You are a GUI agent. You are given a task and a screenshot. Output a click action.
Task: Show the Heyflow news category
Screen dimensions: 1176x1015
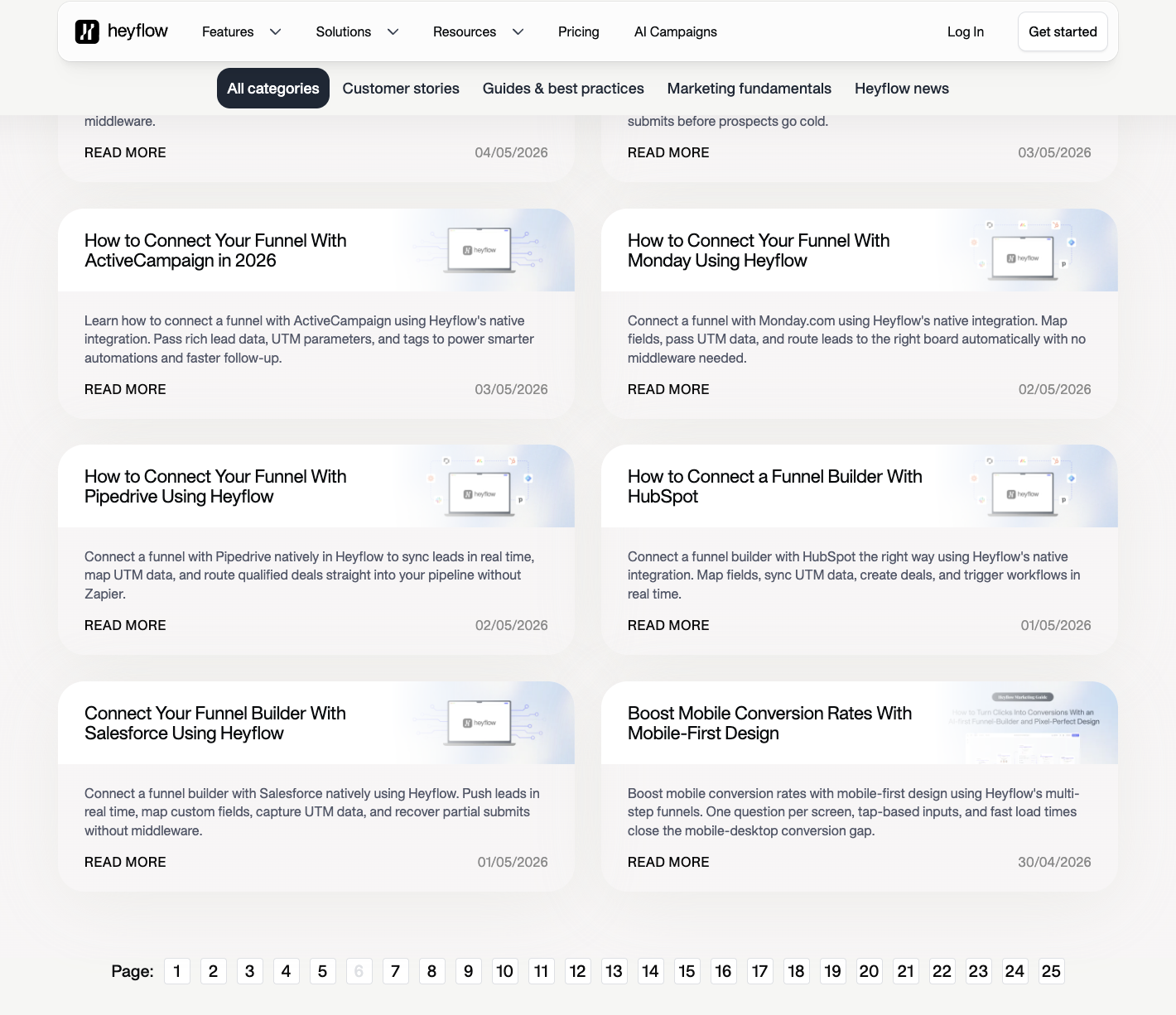[x=902, y=89]
